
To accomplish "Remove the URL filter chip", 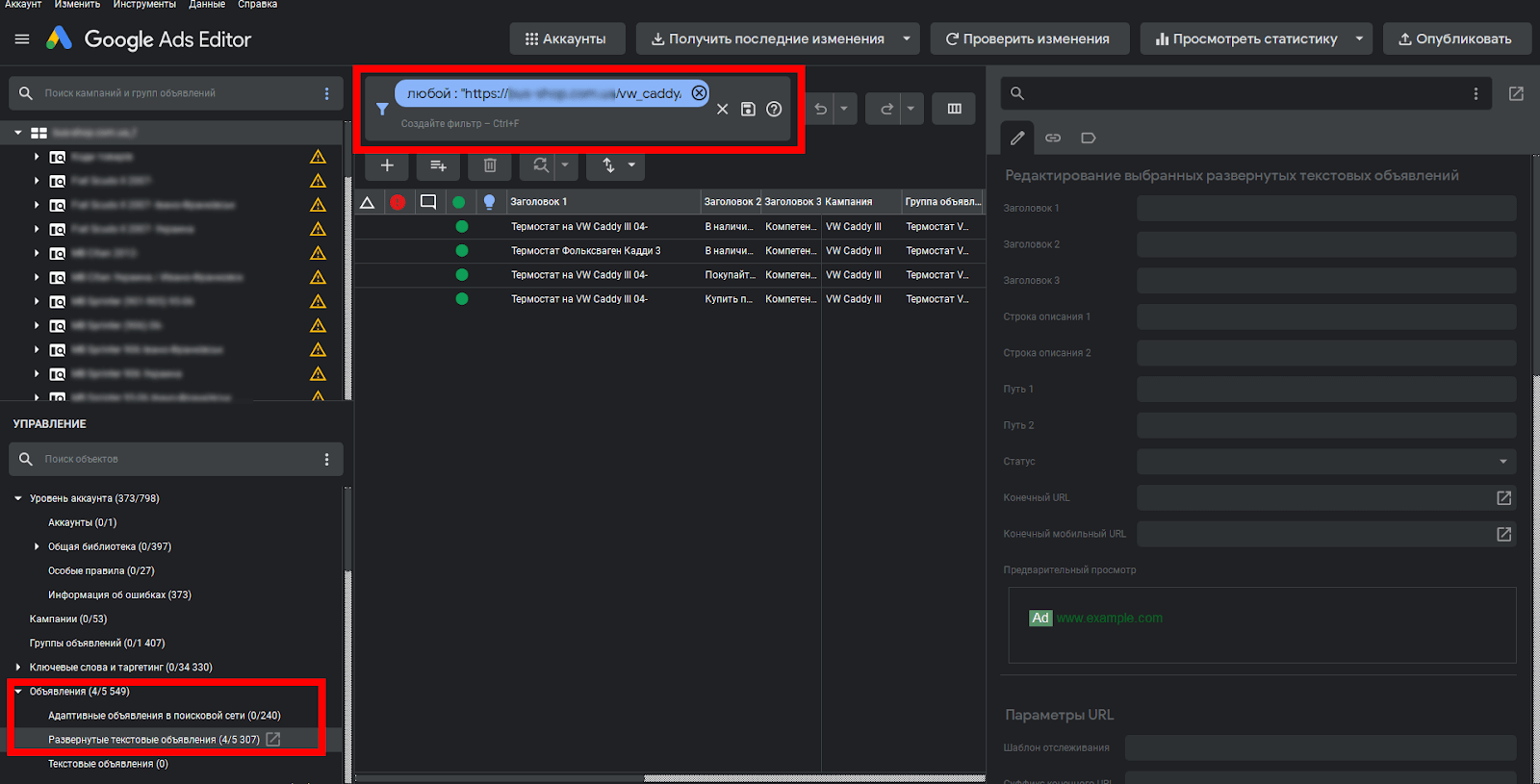I will [x=699, y=93].
